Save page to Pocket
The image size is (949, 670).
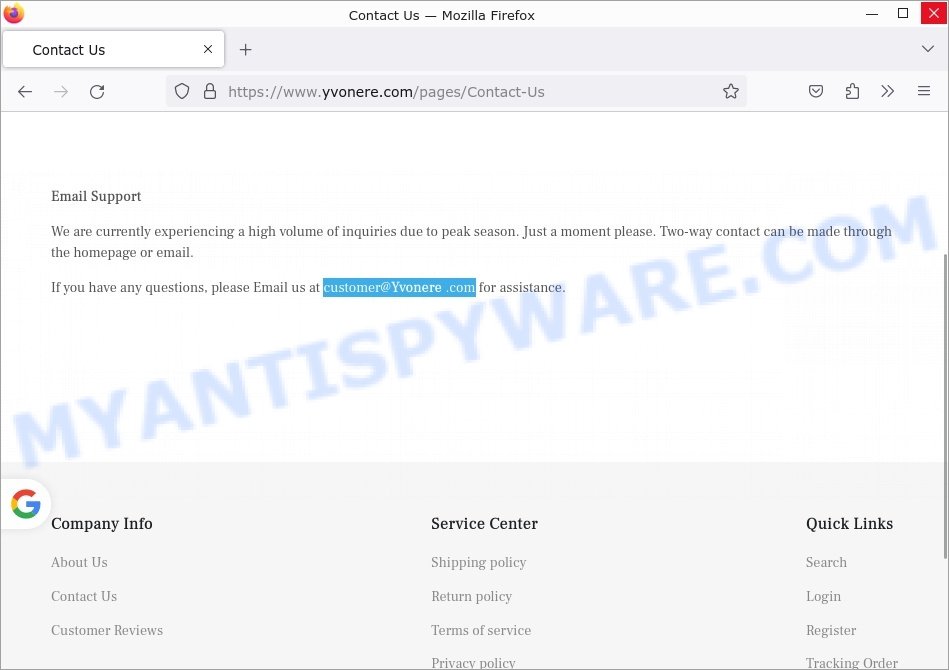coord(816,91)
